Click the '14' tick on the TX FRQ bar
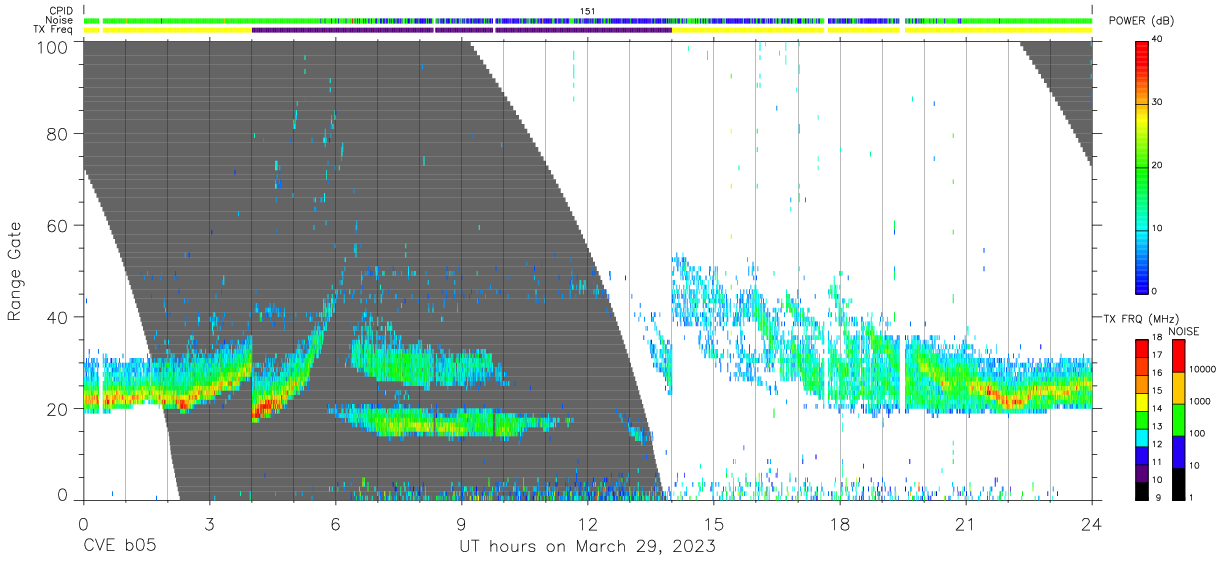 tap(1157, 407)
